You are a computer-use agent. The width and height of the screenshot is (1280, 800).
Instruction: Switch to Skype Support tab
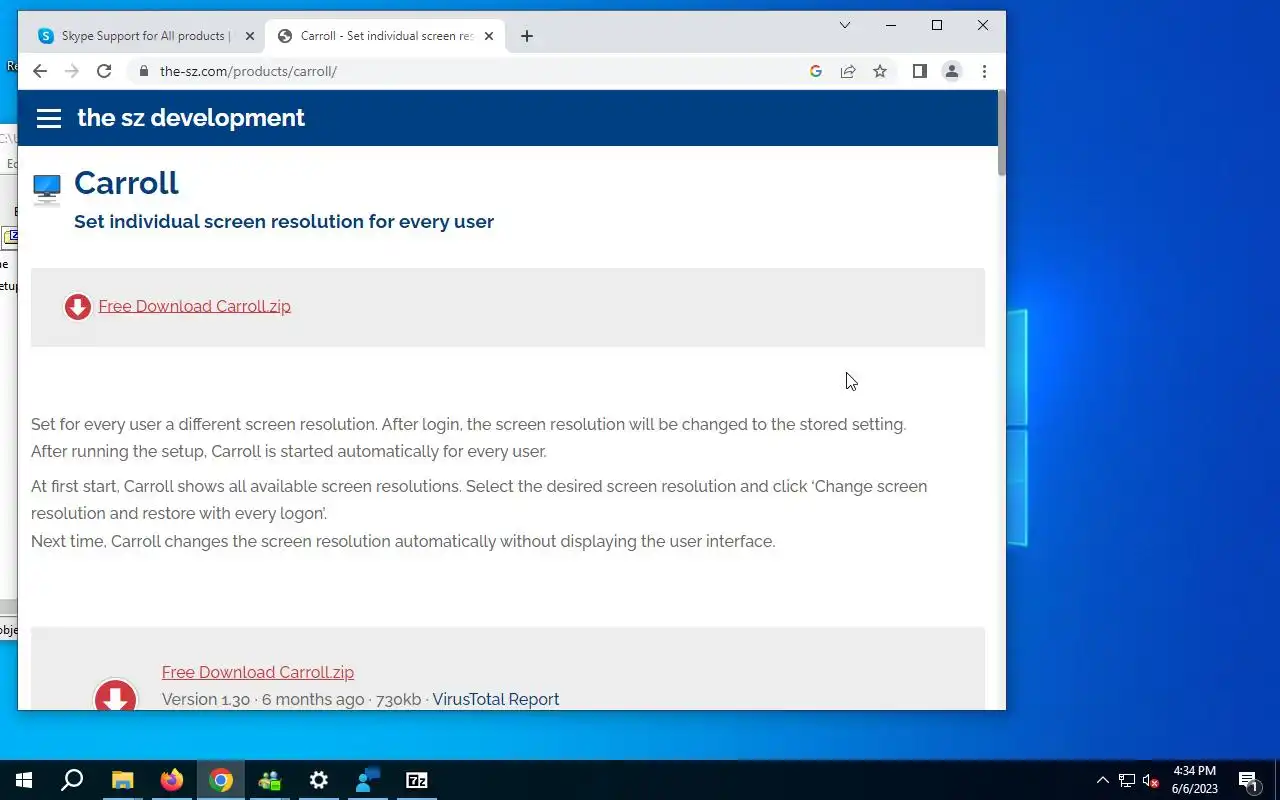[x=144, y=36]
